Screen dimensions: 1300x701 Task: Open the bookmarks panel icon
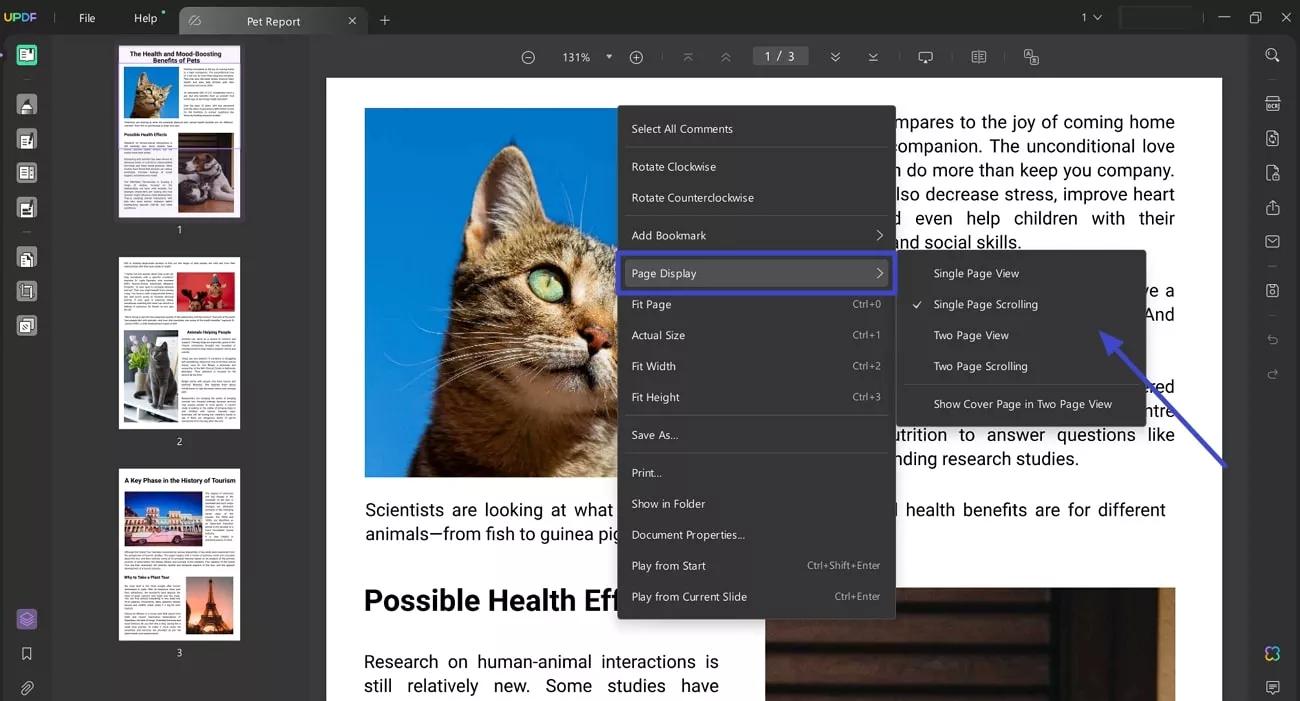pyautogui.click(x=27, y=654)
